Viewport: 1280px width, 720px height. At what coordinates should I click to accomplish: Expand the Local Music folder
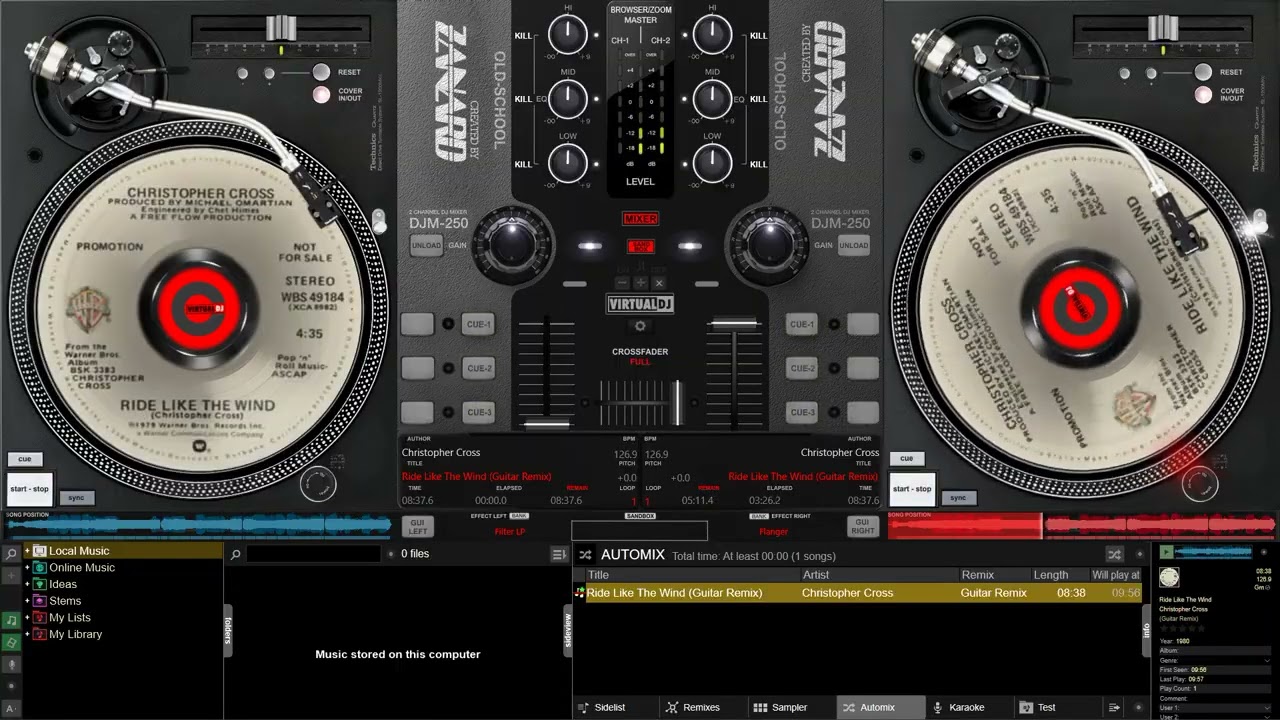click(x=28, y=551)
